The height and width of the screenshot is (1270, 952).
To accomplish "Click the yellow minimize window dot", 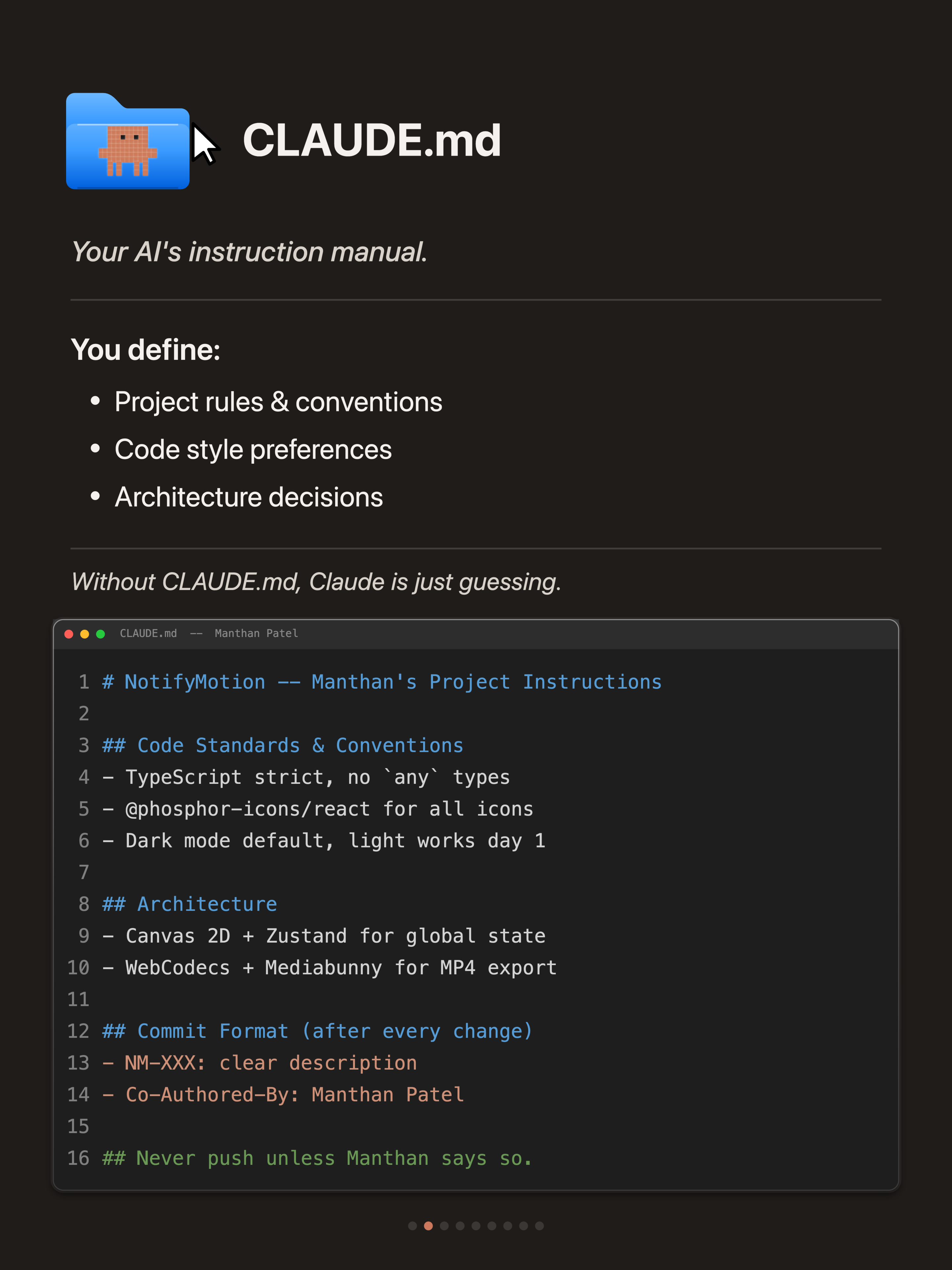I will click(x=84, y=634).
